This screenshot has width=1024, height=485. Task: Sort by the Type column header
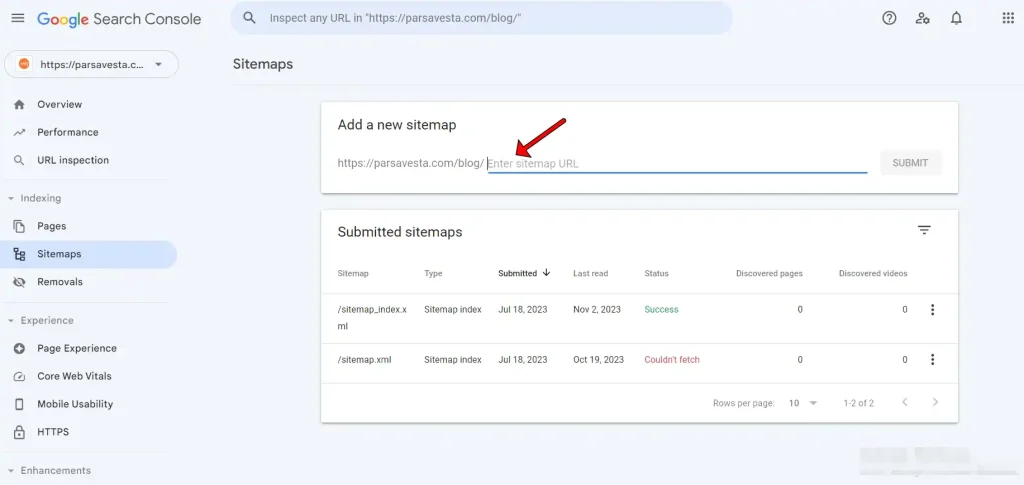pos(433,274)
